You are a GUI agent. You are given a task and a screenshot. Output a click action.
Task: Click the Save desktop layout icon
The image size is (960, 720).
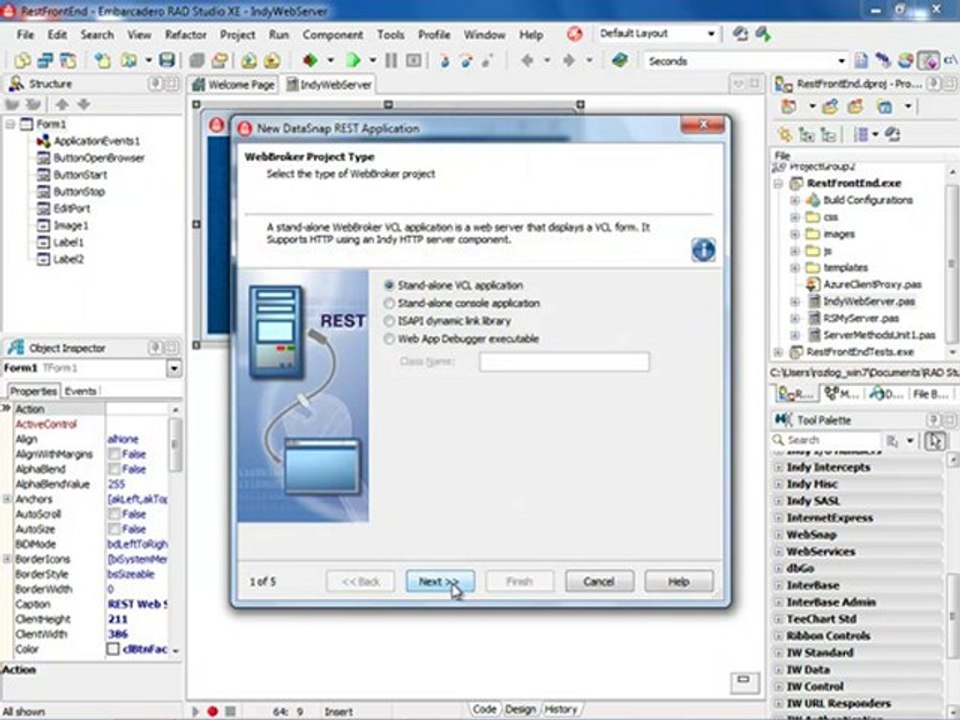pyautogui.click(x=740, y=34)
